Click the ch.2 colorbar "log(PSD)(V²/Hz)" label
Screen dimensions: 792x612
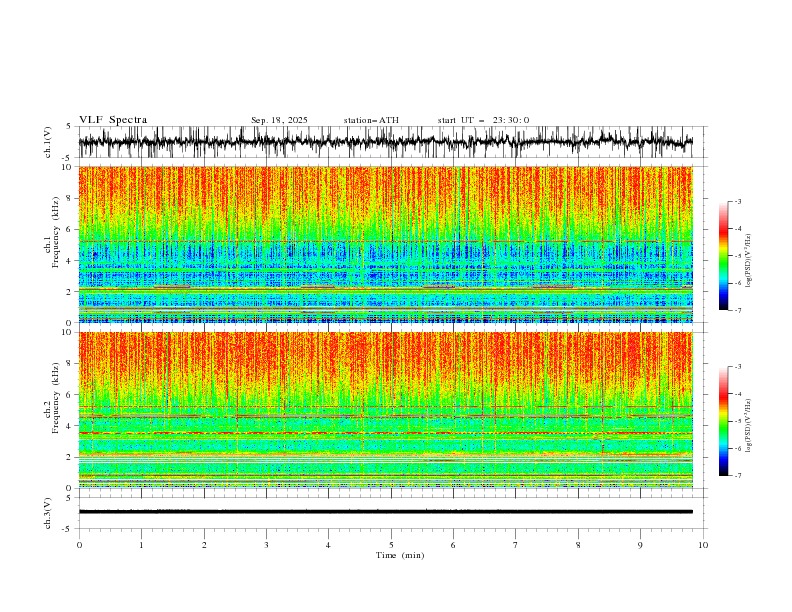point(749,426)
